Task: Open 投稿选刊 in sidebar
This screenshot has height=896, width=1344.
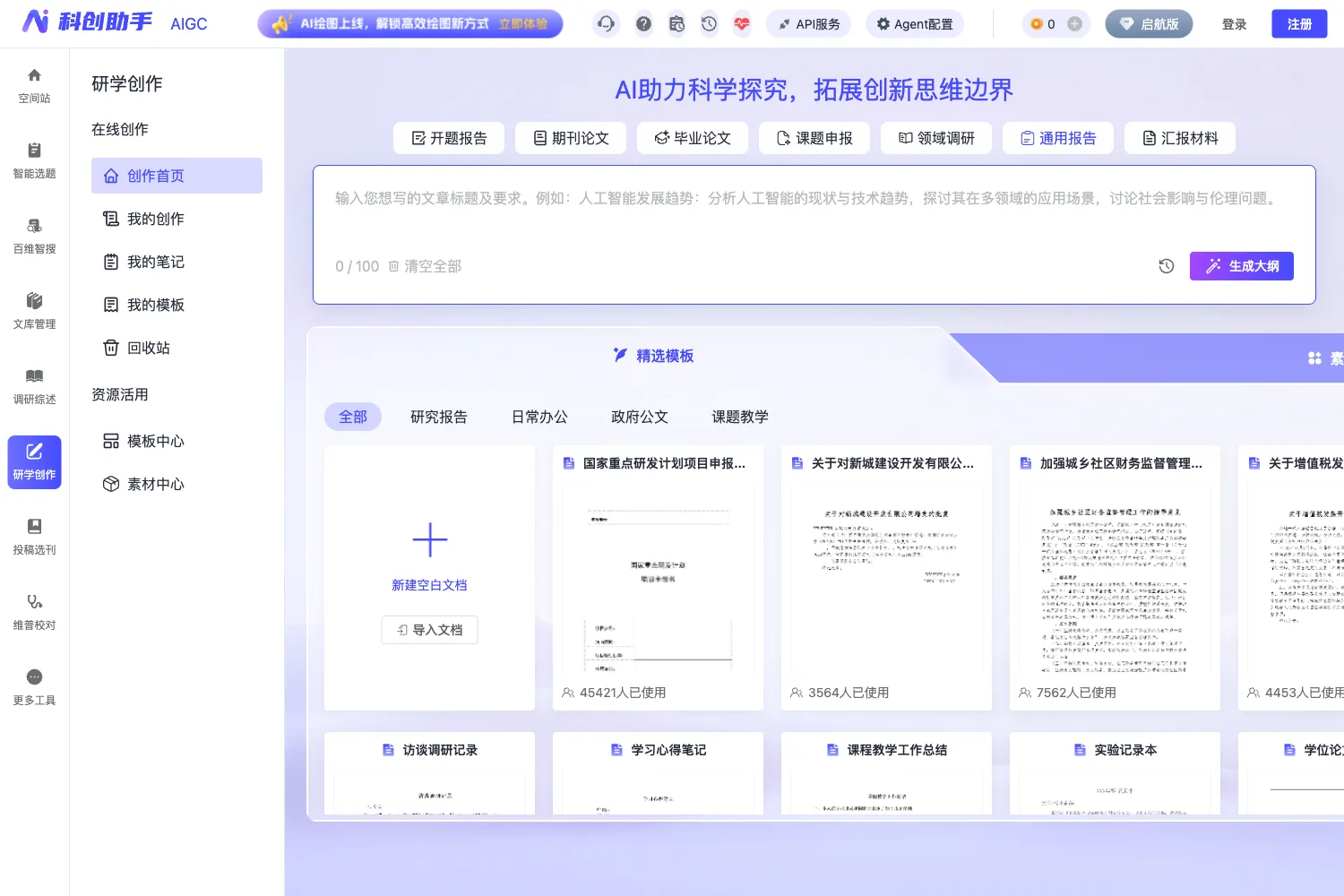Action: pos(34,538)
